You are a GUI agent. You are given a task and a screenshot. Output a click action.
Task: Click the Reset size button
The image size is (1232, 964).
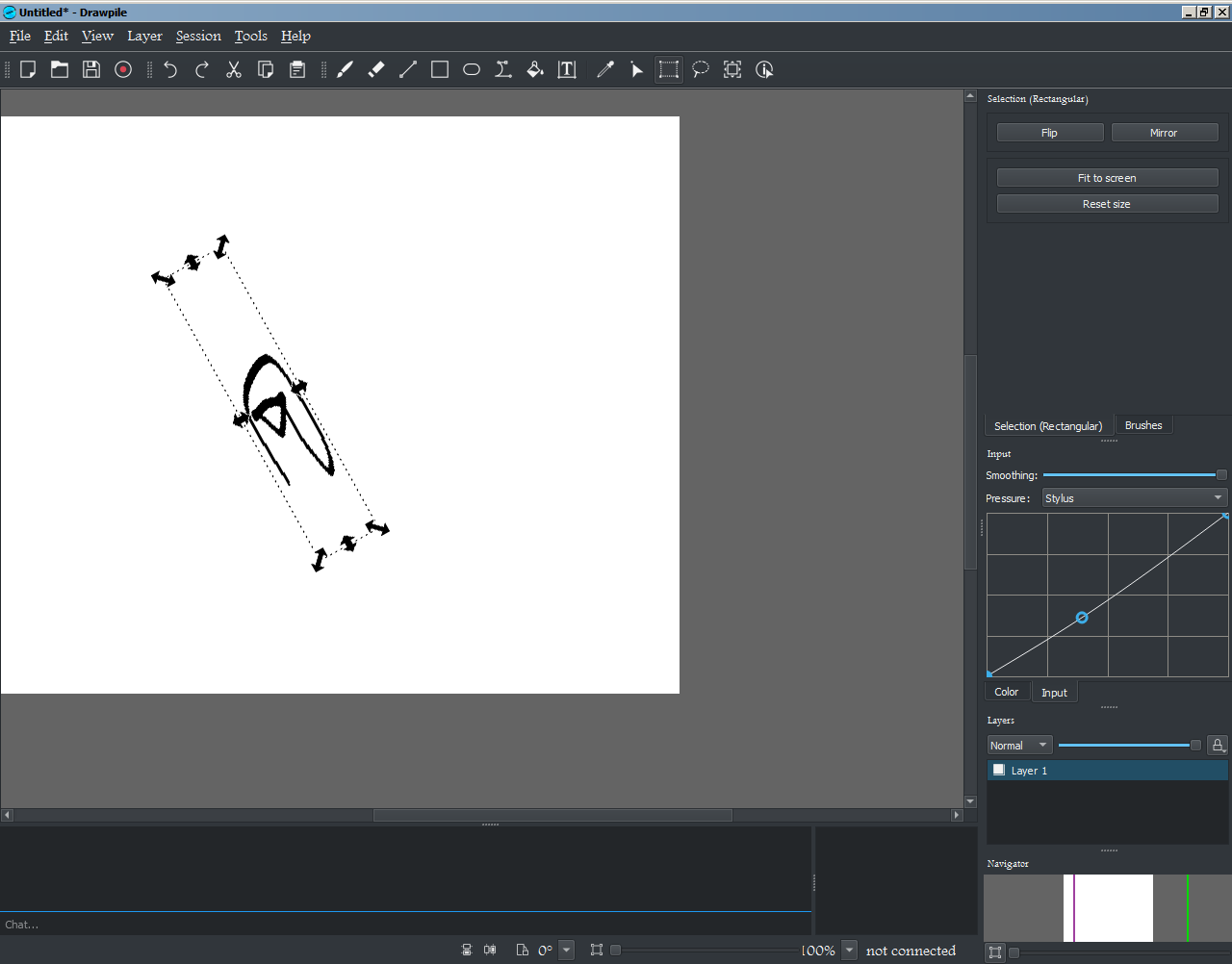point(1108,204)
